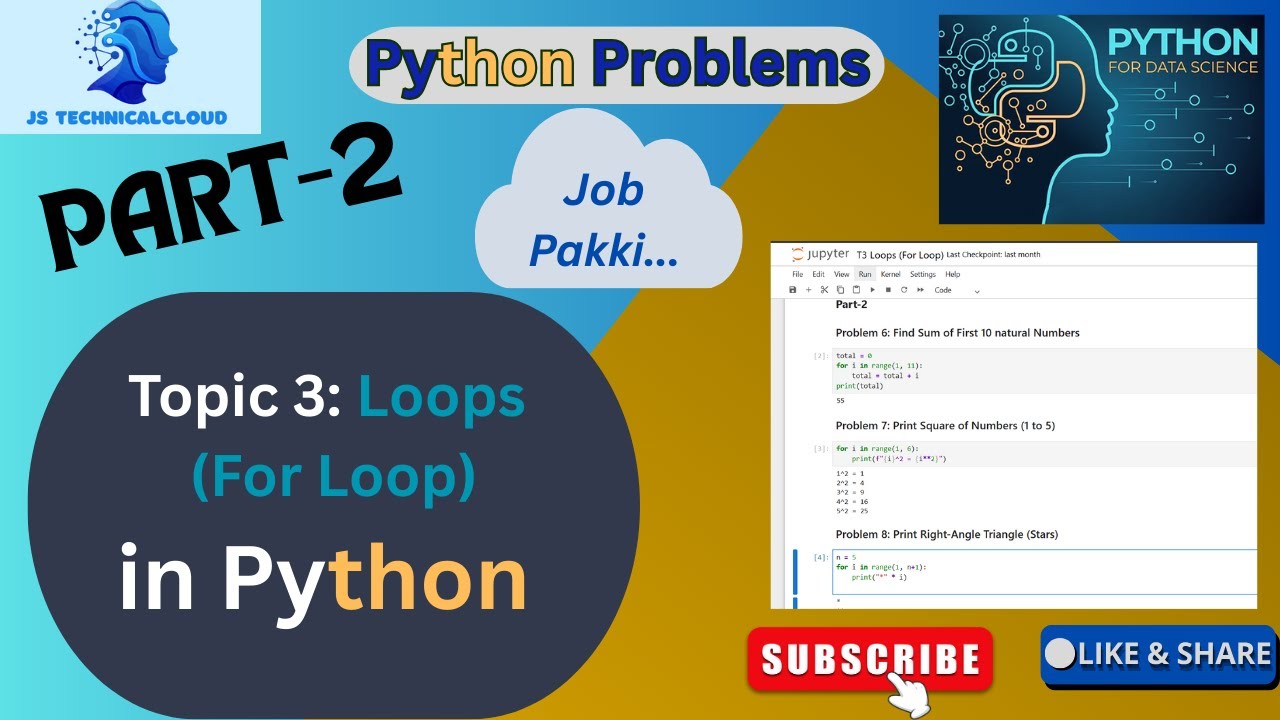Click the Last Checkpoint: last month text

tap(993, 255)
